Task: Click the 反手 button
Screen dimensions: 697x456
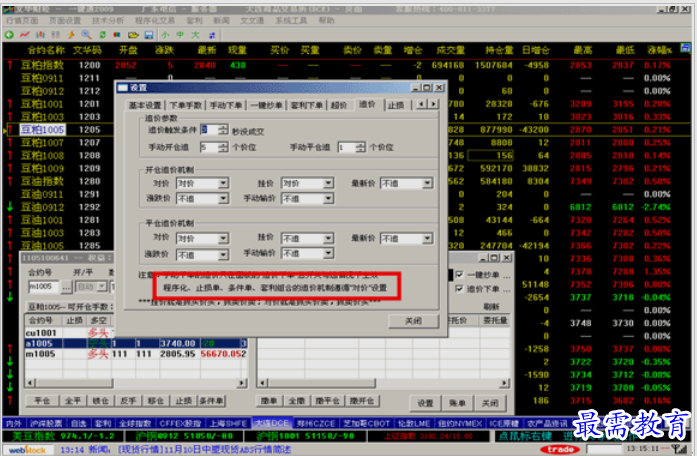Action: pos(128,401)
